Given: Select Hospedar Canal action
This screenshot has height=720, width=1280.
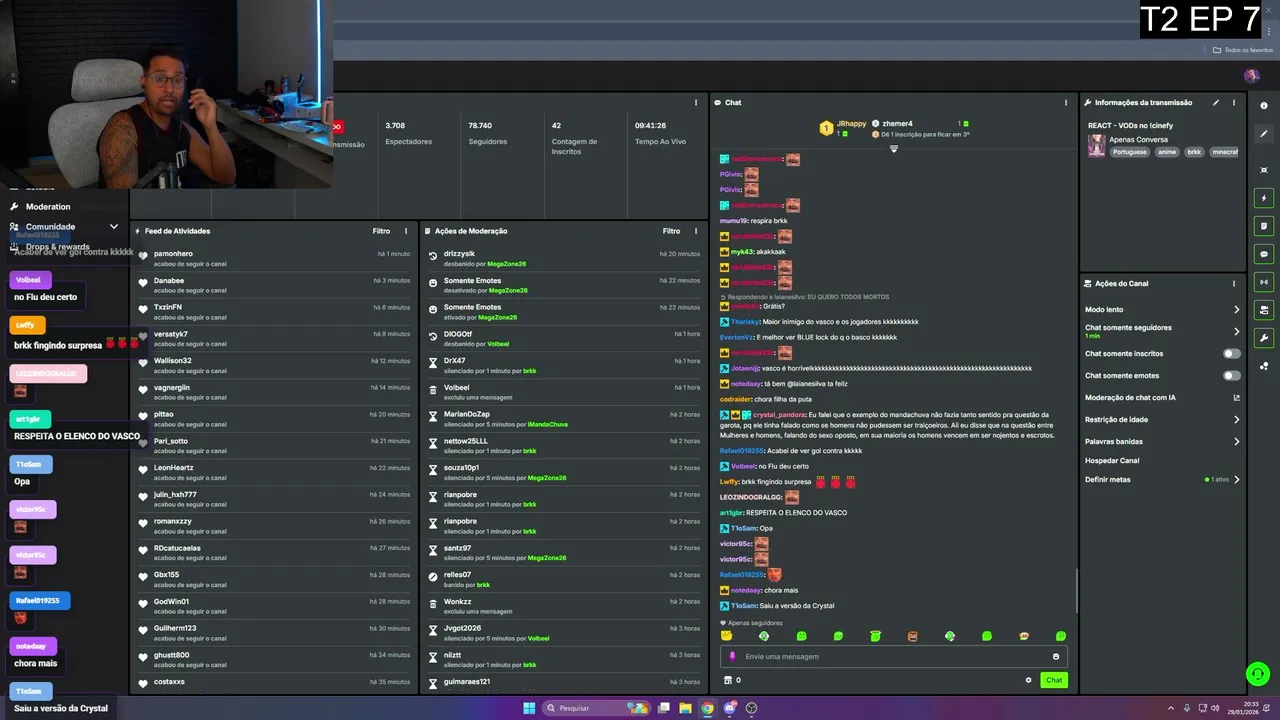Looking at the screenshot, I should click(x=1112, y=461).
